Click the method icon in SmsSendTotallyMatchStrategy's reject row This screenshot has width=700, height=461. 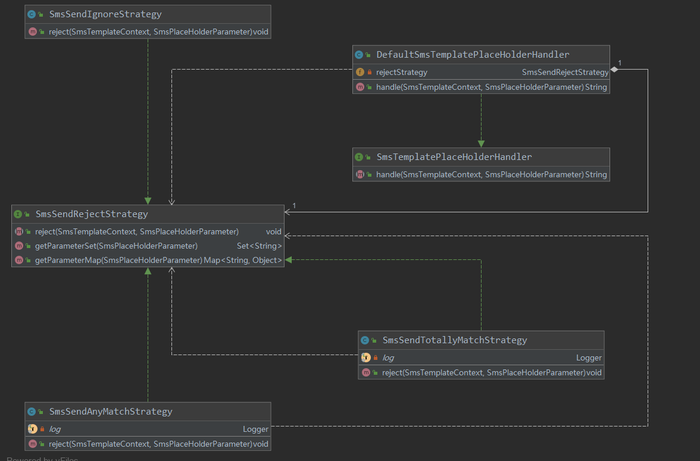[366, 373]
